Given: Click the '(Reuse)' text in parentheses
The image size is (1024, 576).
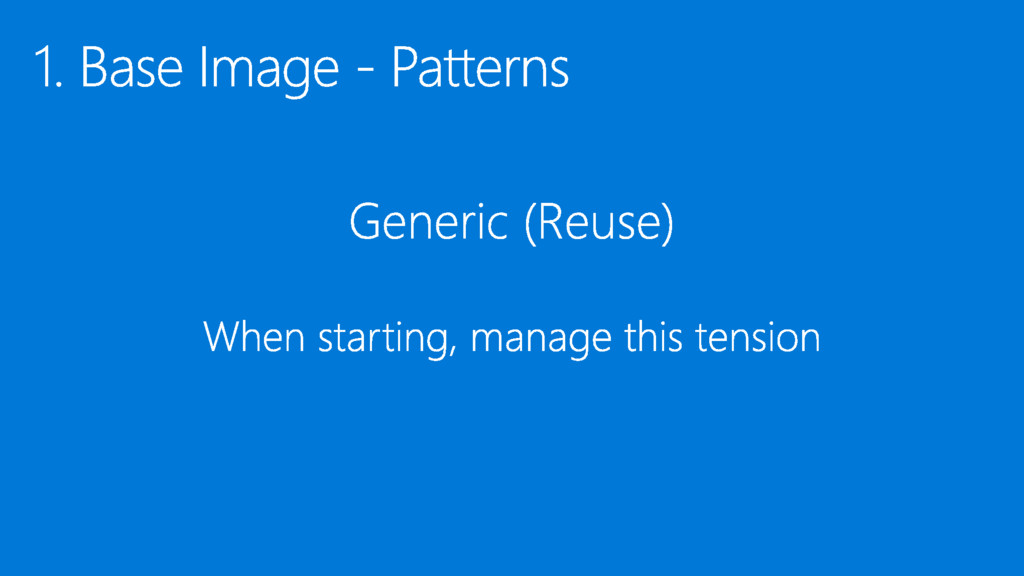Looking at the screenshot, I should point(599,223).
